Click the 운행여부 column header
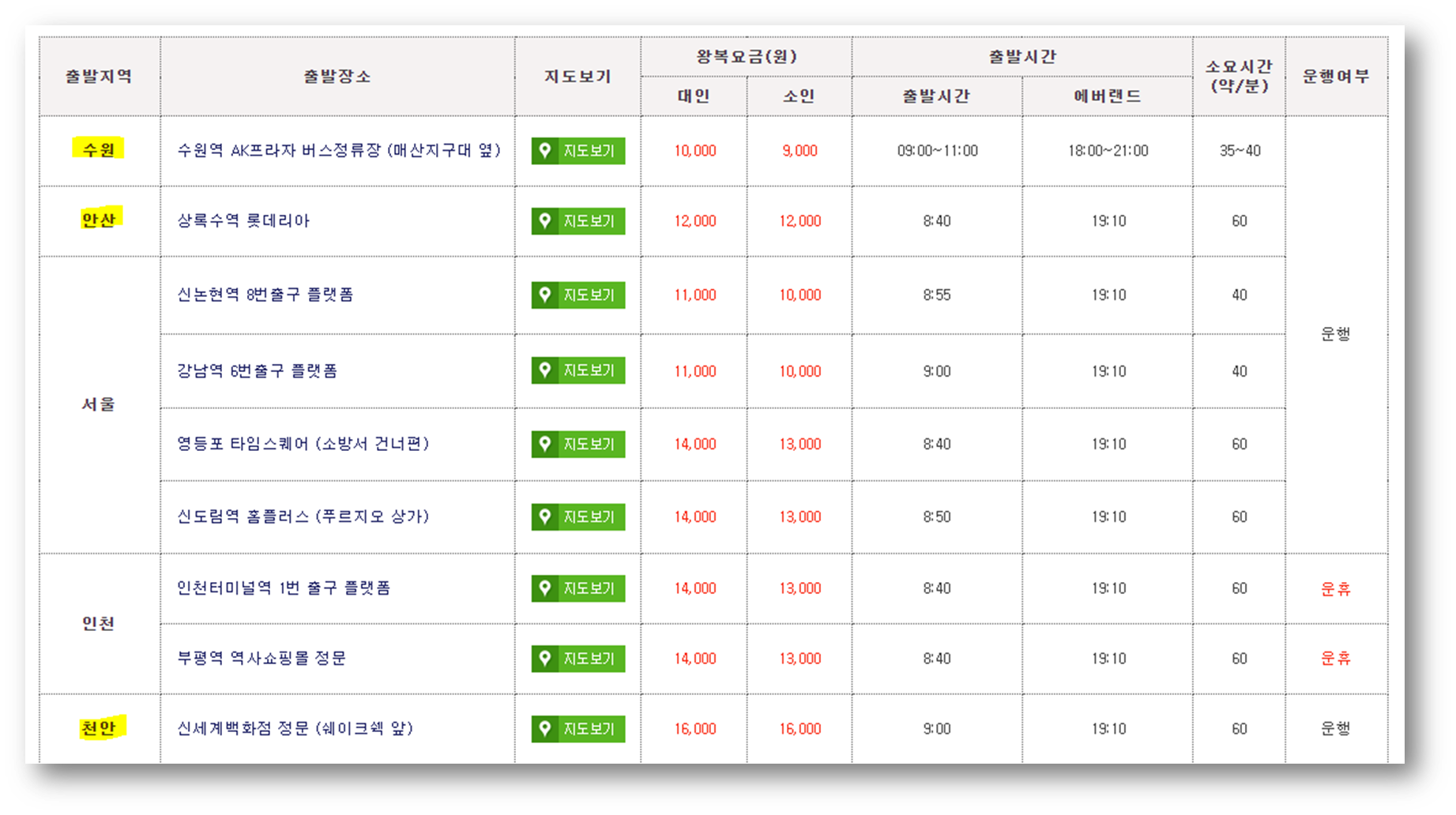Image resolution: width=1456 pixels, height=815 pixels. [1336, 77]
